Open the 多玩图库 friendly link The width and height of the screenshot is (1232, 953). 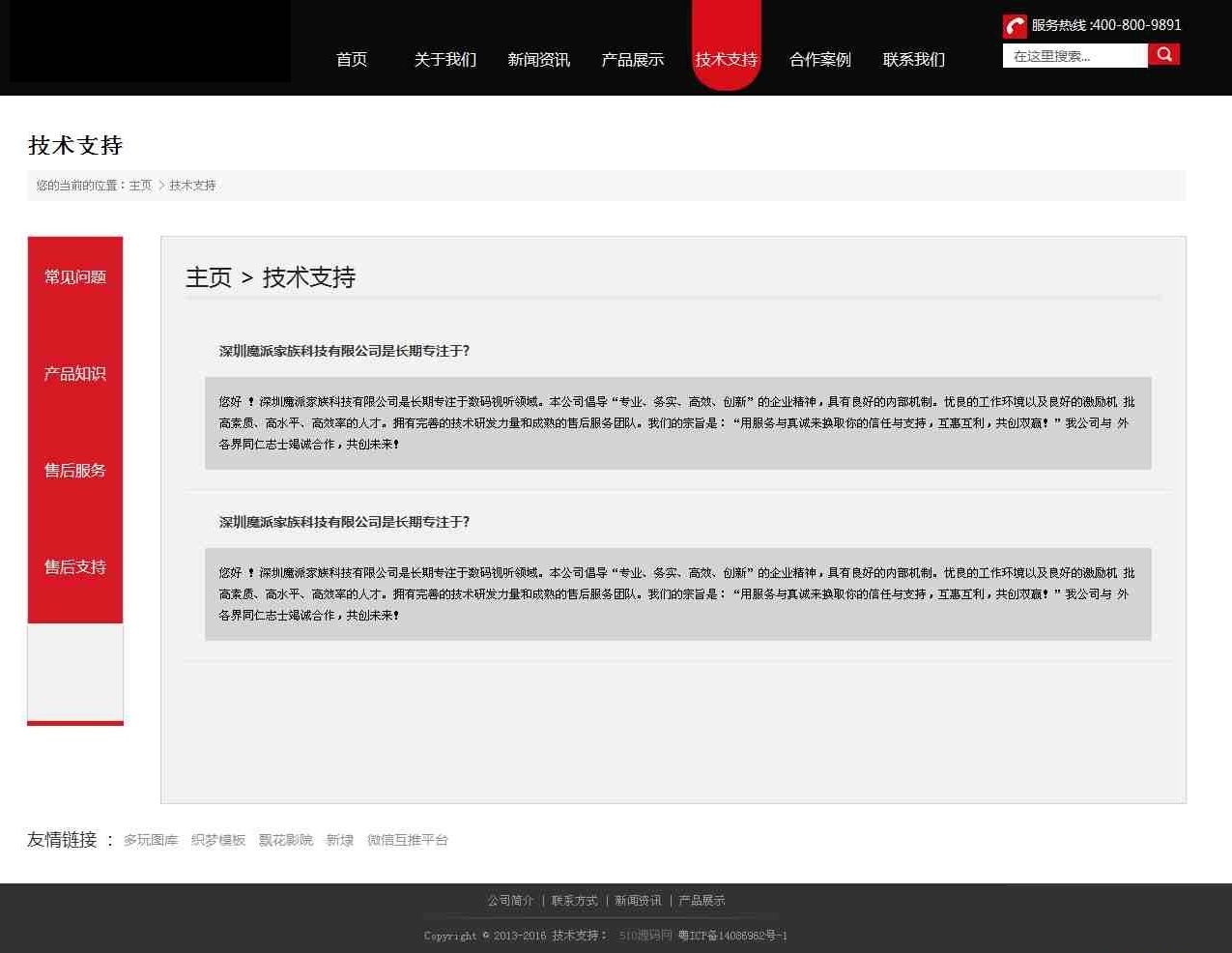[151, 841]
